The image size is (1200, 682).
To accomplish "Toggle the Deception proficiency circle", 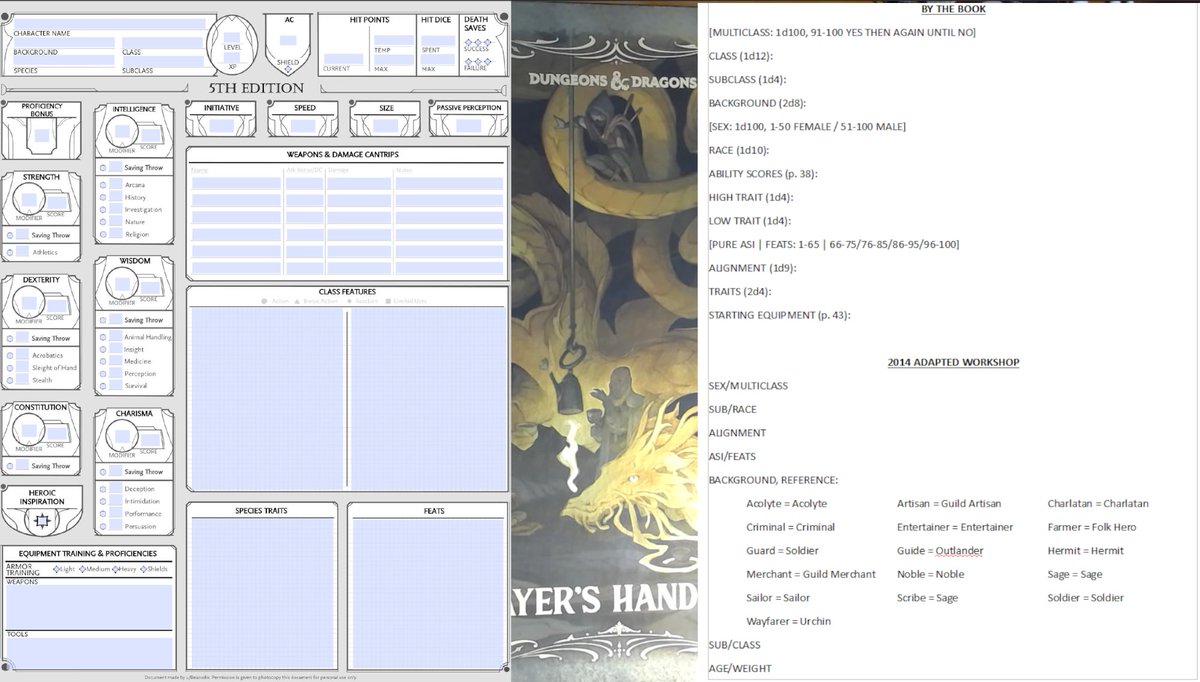I will click(x=104, y=489).
